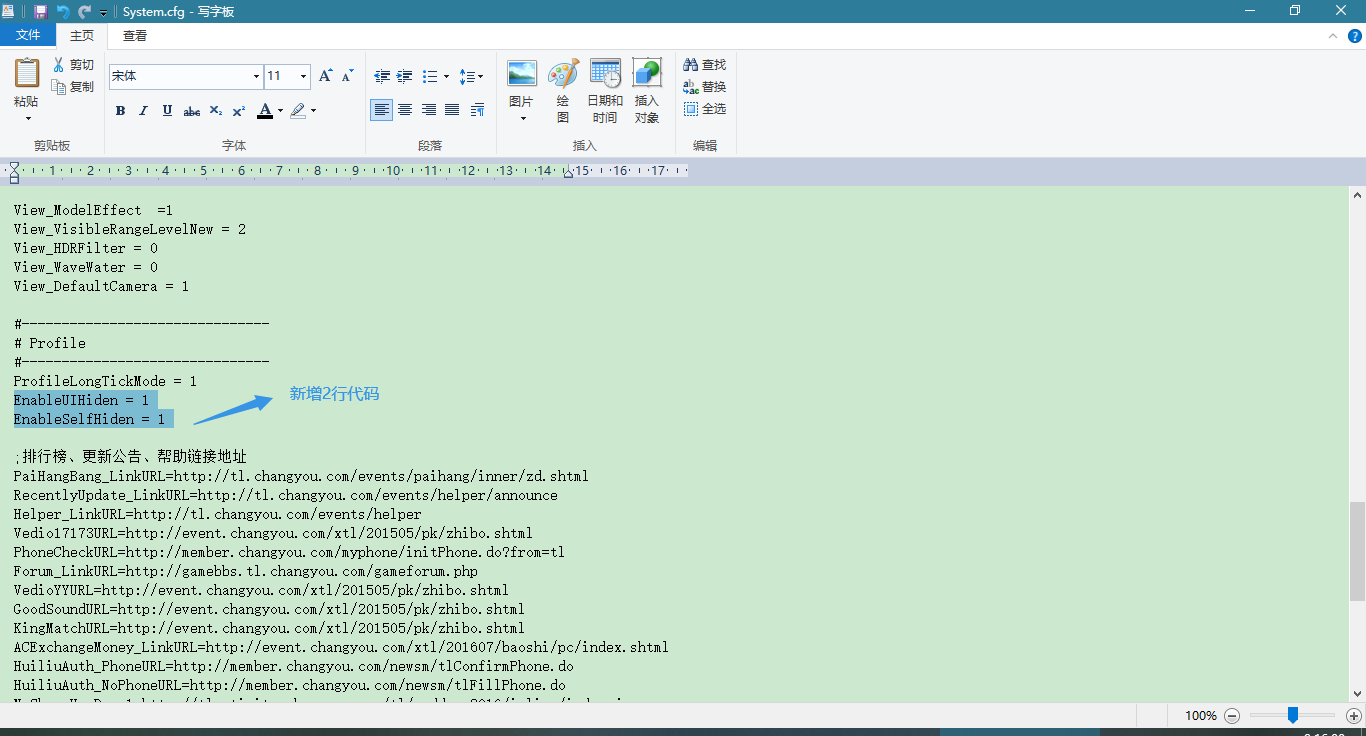Image resolution: width=1366 pixels, height=736 pixels.
Task: Open Replace with 替换
Action: pyautogui.click(x=705, y=86)
